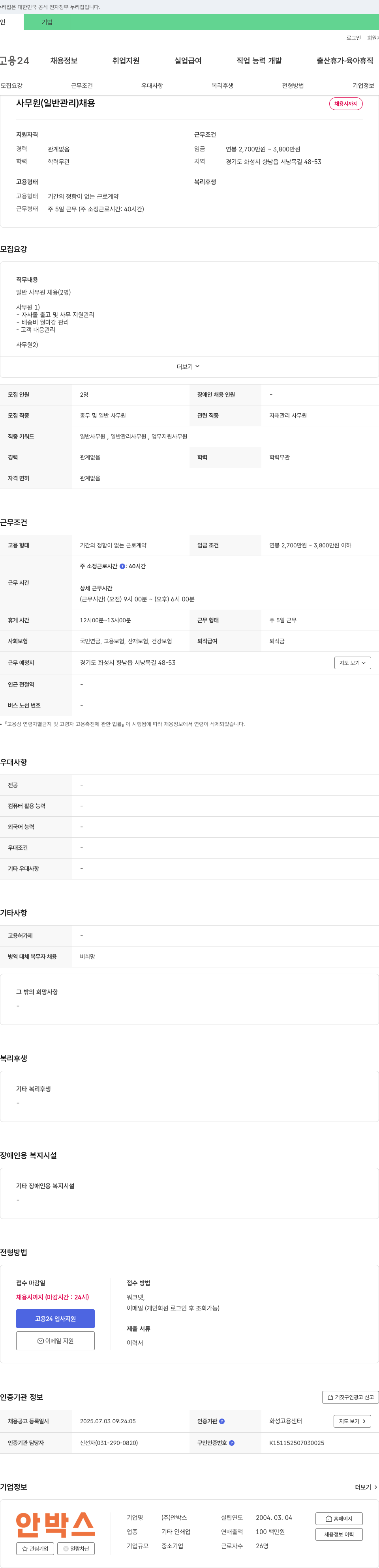Open the 출산휴가·육아휴직 menu
Viewport: 379px width, 1568px height.
(x=345, y=61)
